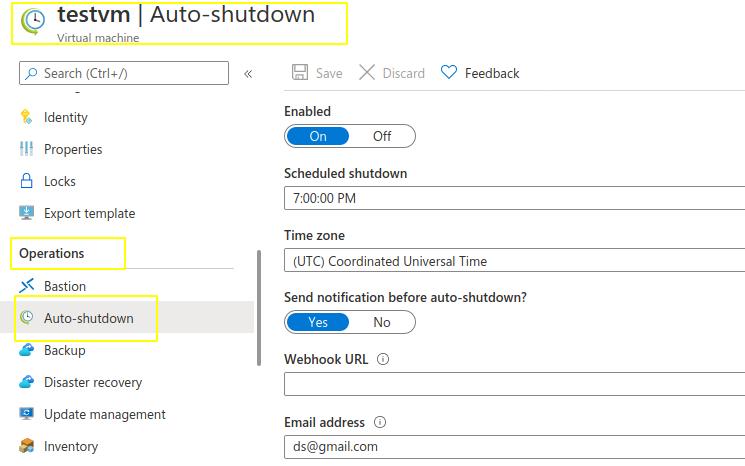Click the Backup cloud icon
Screen dimensions: 745x466
(x=27, y=350)
